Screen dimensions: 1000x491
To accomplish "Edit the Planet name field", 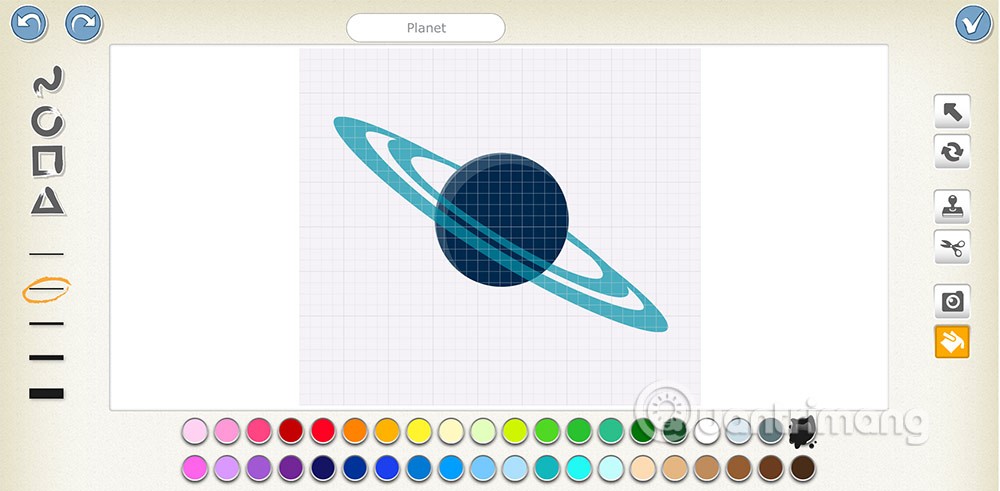I will click(x=426, y=28).
